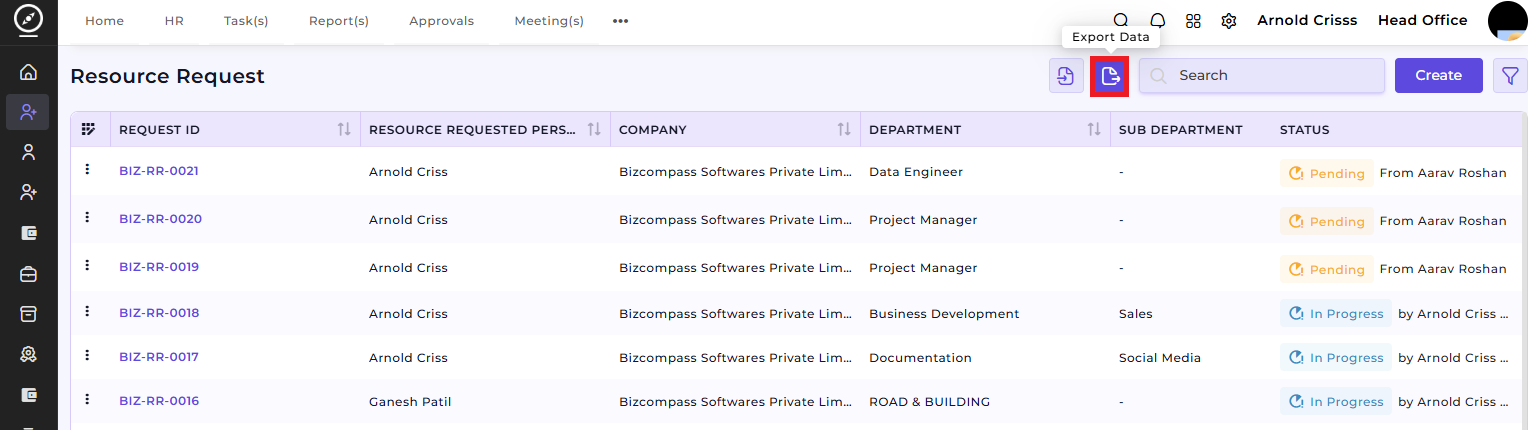Open the archive box sidebar icon
Image resolution: width=1528 pixels, height=430 pixels.
point(28,313)
